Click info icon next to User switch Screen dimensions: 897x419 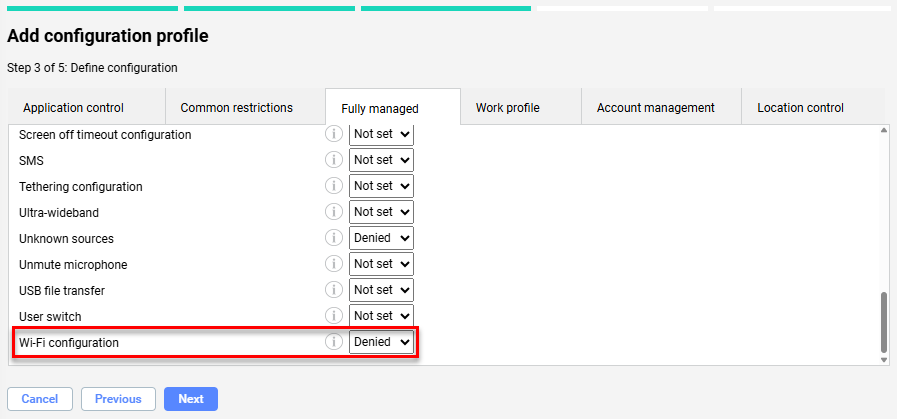(x=334, y=316)
